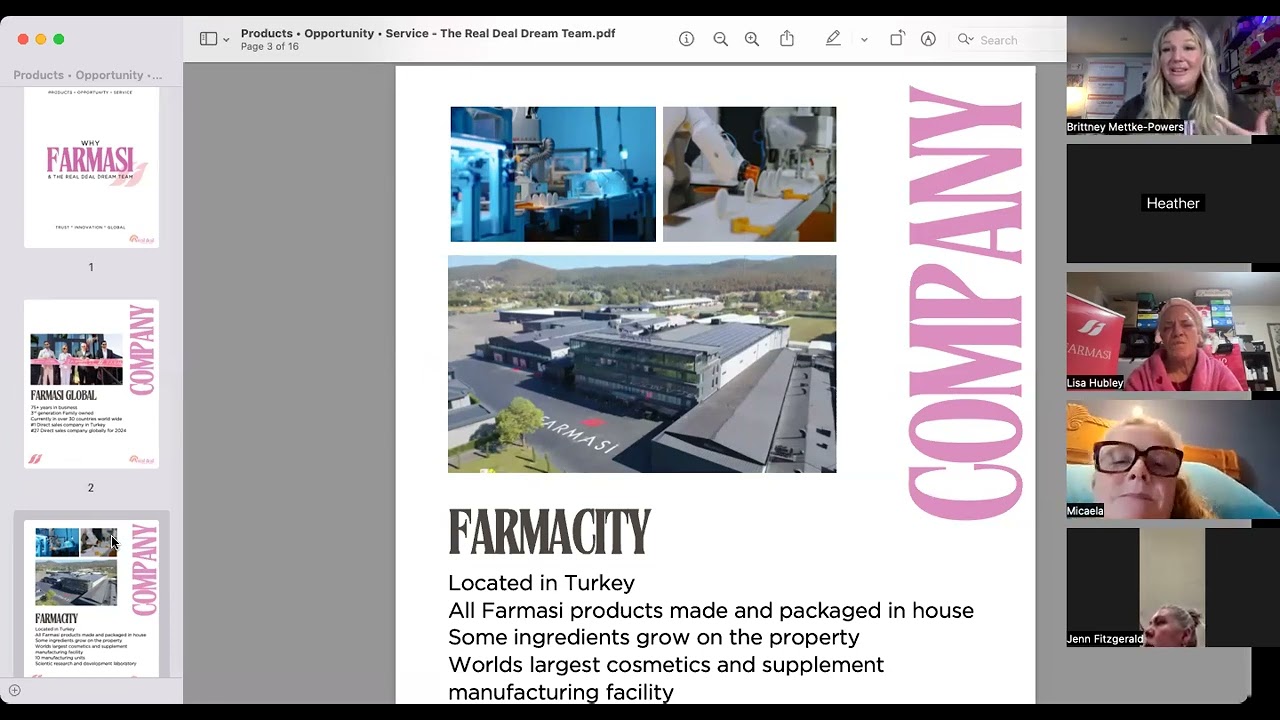Rotate the page with the Rotate icon
The width and height of the screenshot is (1280, 720).
(x=897, y=39)
